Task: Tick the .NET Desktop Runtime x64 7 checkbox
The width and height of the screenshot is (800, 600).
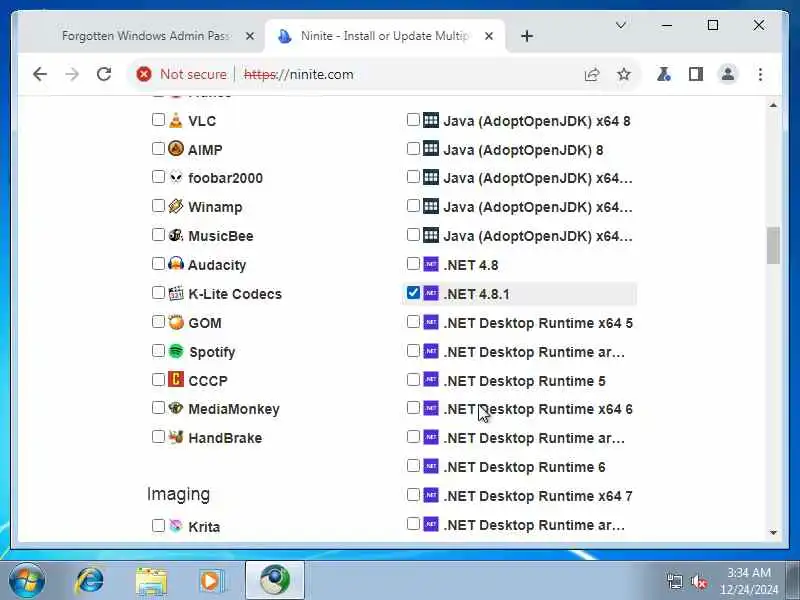Action: [x=413, y=494]
